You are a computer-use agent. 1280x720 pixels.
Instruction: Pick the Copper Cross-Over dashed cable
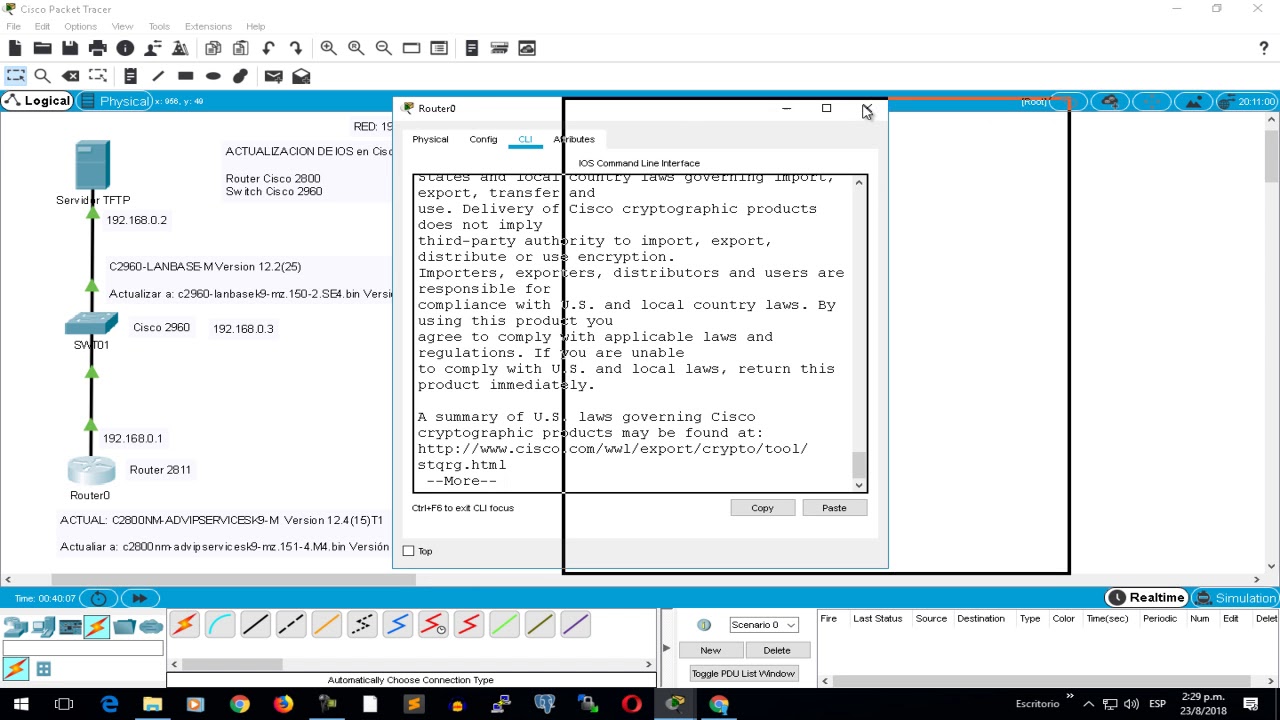tap(291, 626)
